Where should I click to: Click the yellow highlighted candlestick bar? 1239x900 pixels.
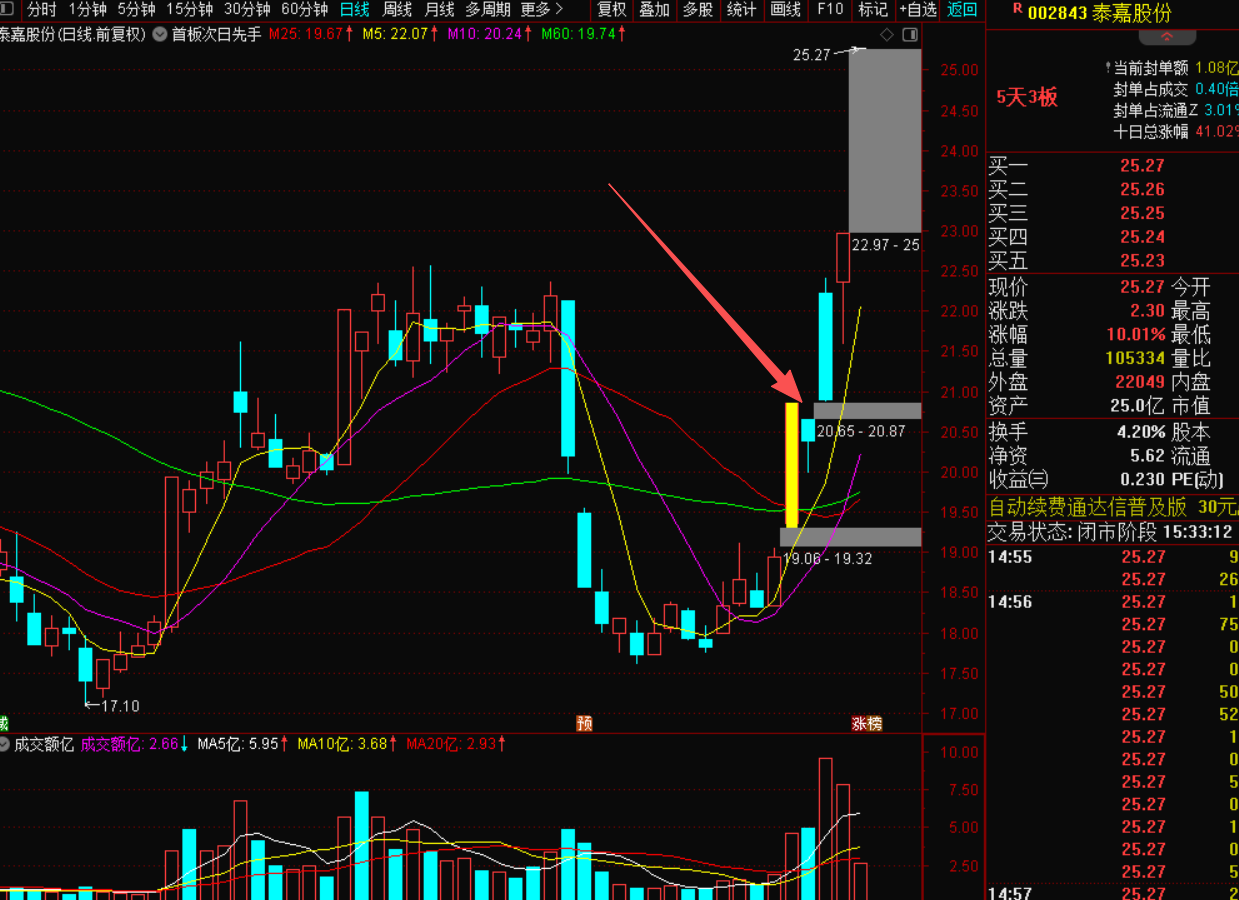791,465
